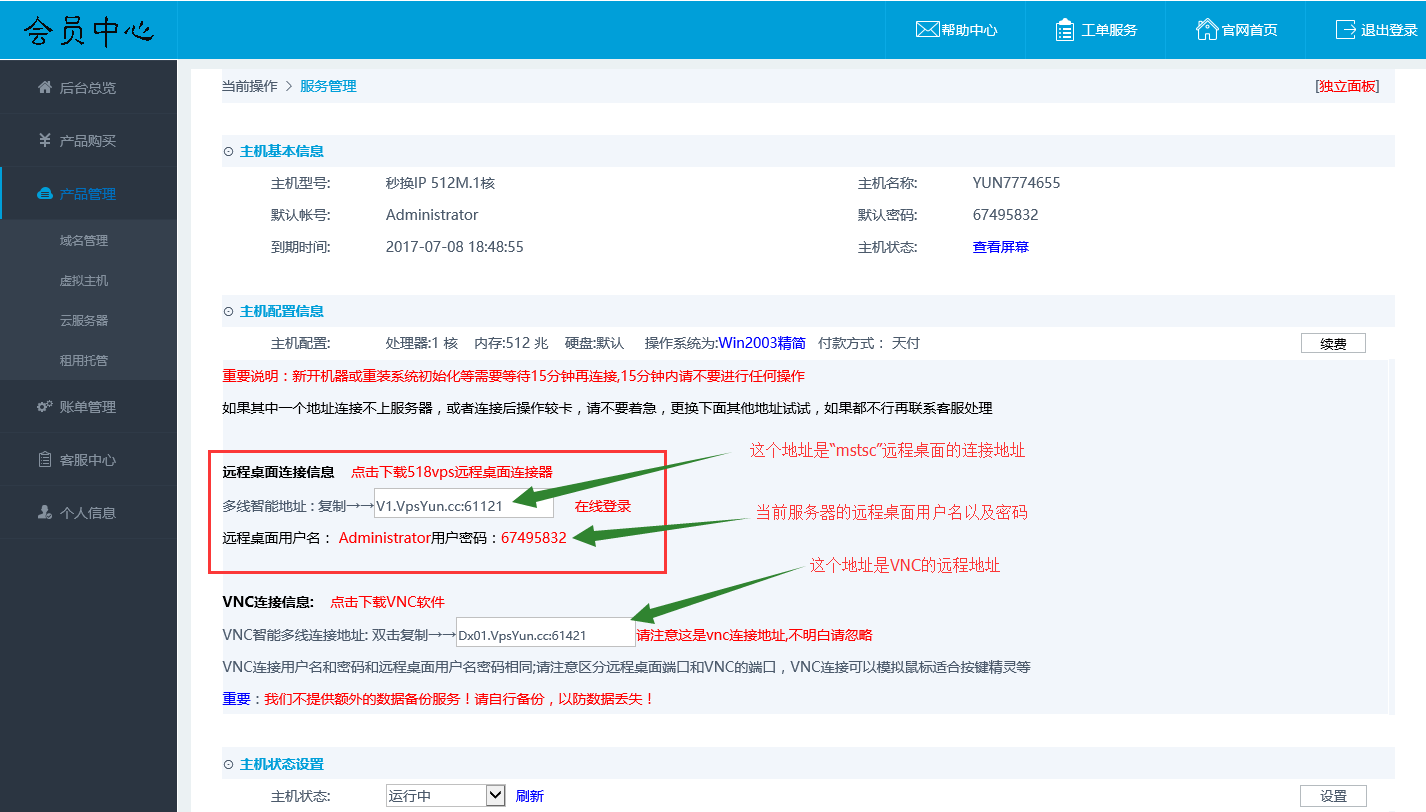Click the yen icon beside 产品购买
Viewport: 1426px width, 812px height.
(x=45, y=140)
